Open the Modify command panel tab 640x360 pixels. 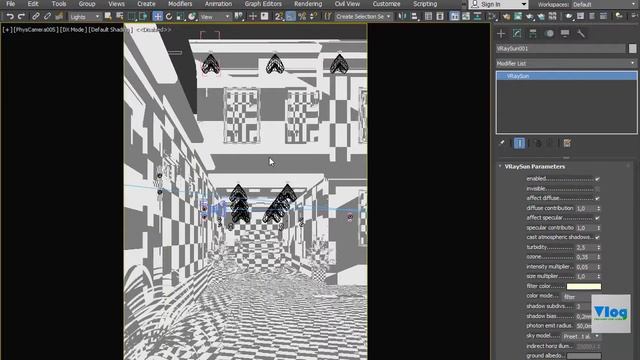point(517,34)
